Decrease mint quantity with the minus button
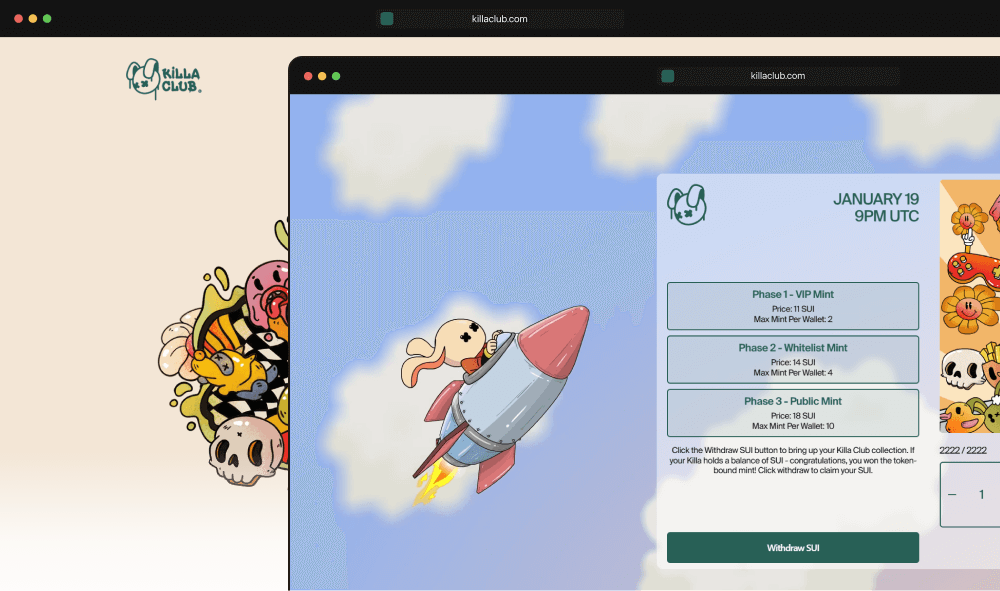This screenshot has height=591, width=1000. click(x=952, y=494)
